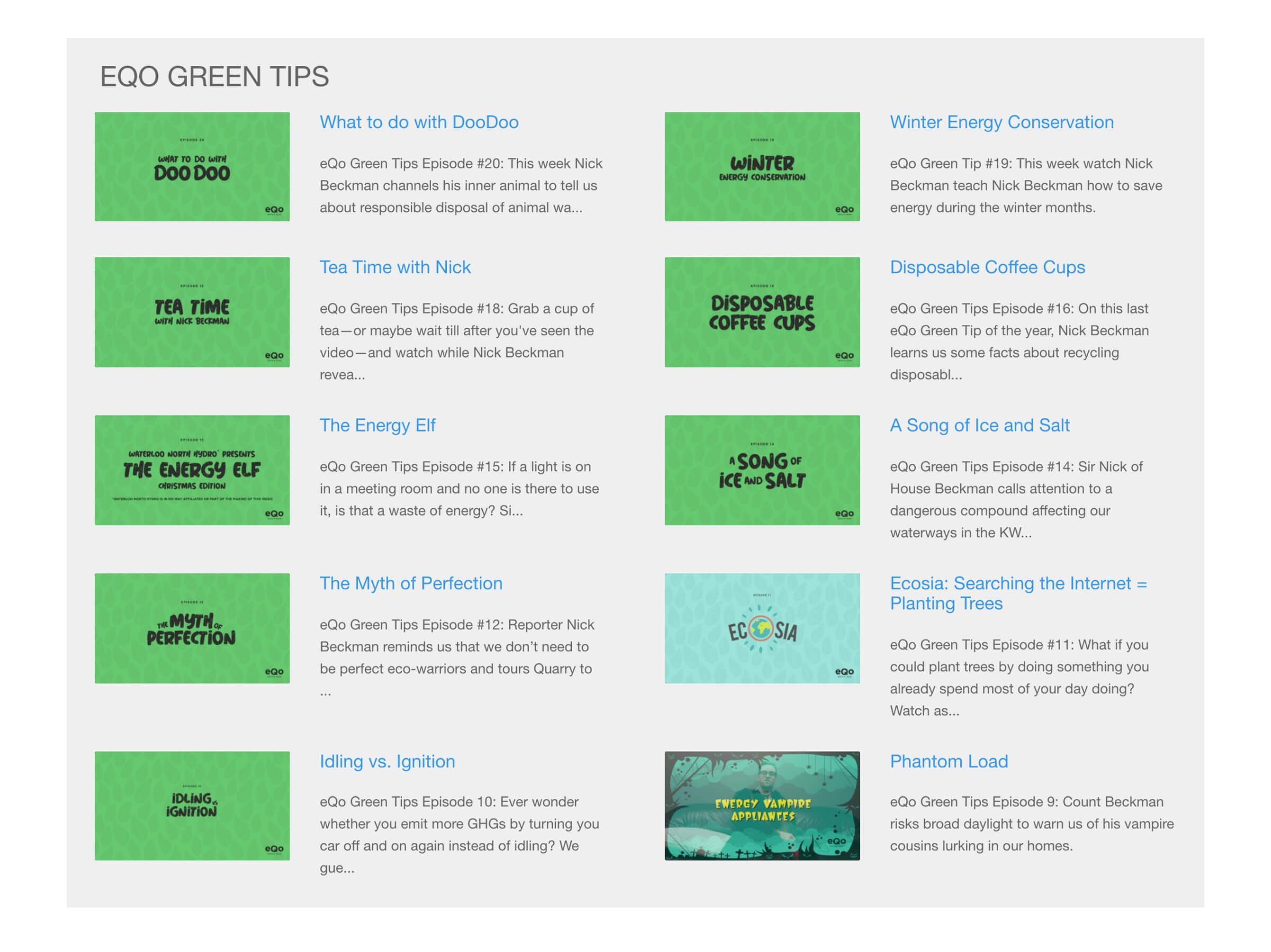The height and width of the screenshot is (952, 1271).
Task: Select the Disposable Coffee Cups thumbnail
Action: (x=762, y=312)
